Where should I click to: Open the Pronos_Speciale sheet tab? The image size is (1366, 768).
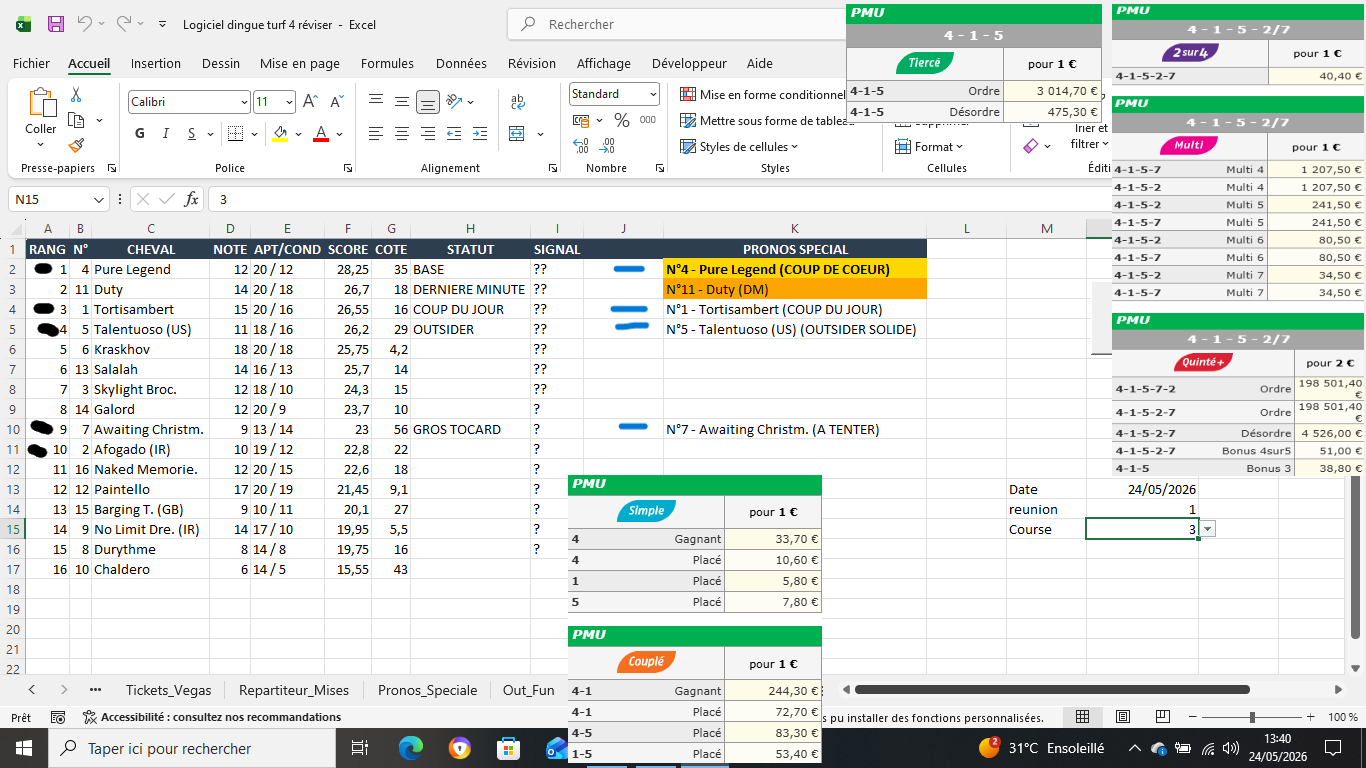[x=427, y=690]
